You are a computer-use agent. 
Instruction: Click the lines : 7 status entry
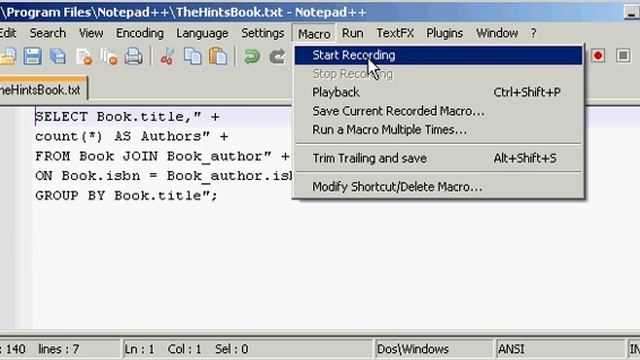tap(58, 349)
